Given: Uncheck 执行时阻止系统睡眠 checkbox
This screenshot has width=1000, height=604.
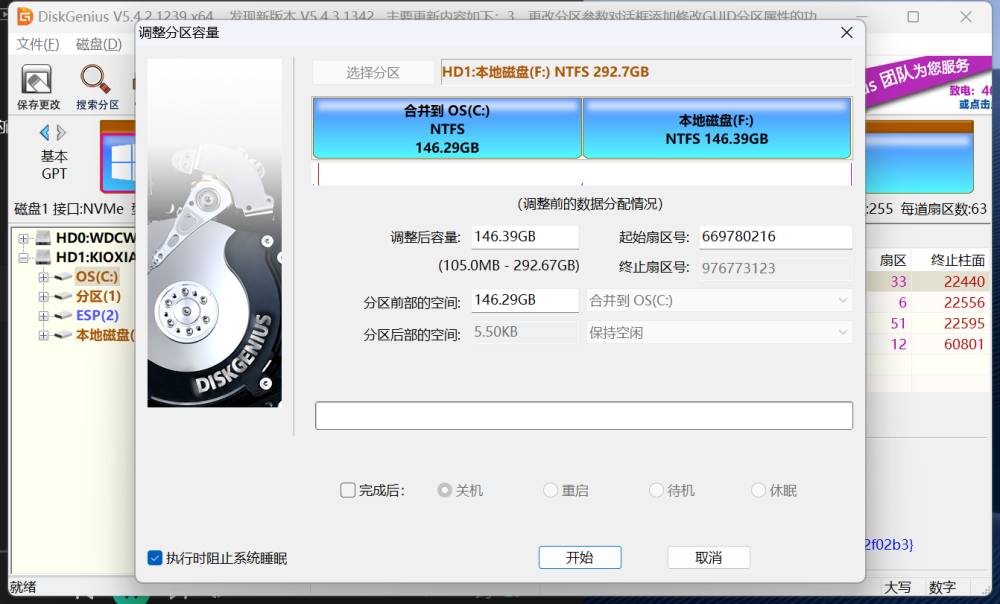Looking at the screenshot, I should point(154,558).
